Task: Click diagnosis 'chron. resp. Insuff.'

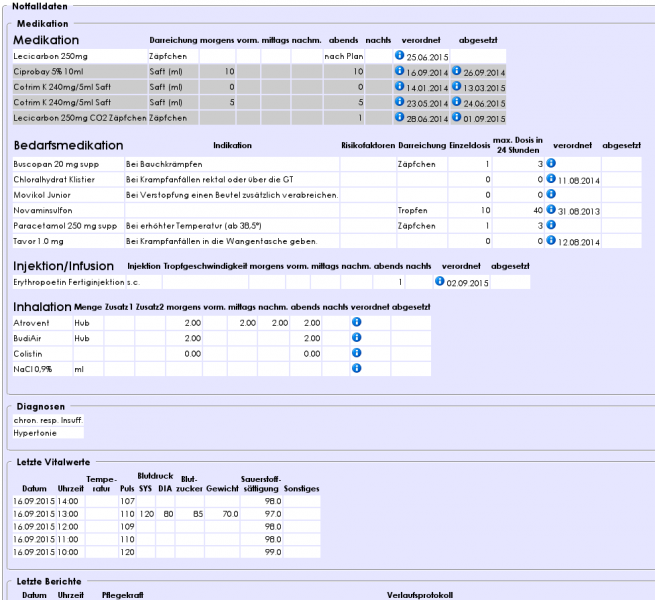Action: 48,420
